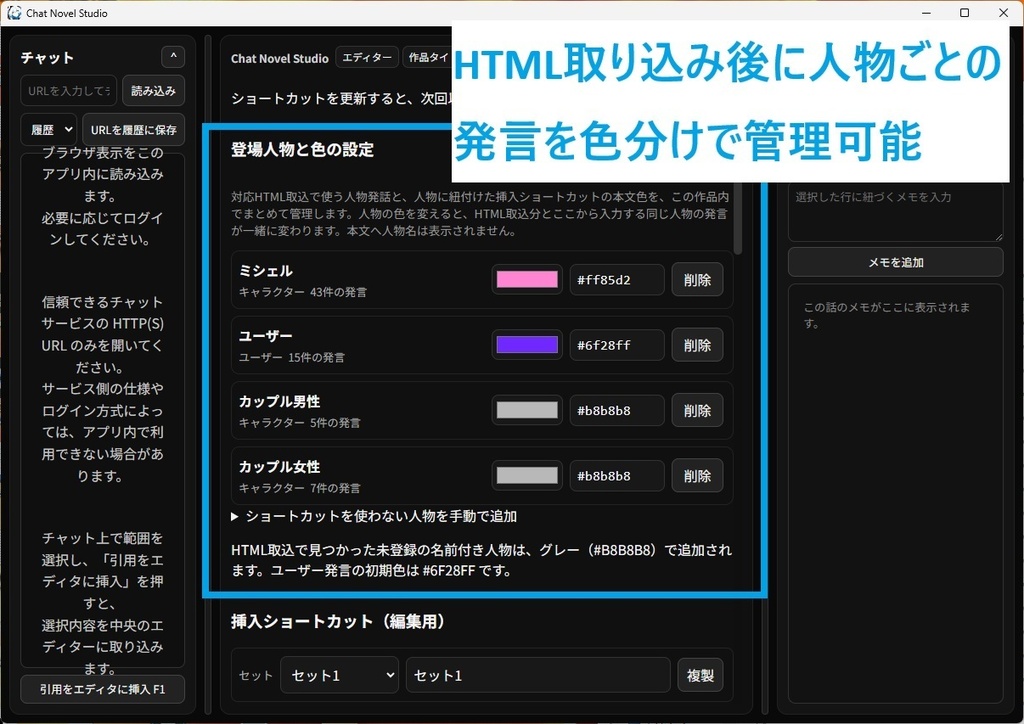Expand ショートカットを使わない人物を手動で追加
1024x724 pixels.
[x=374, y=516]
